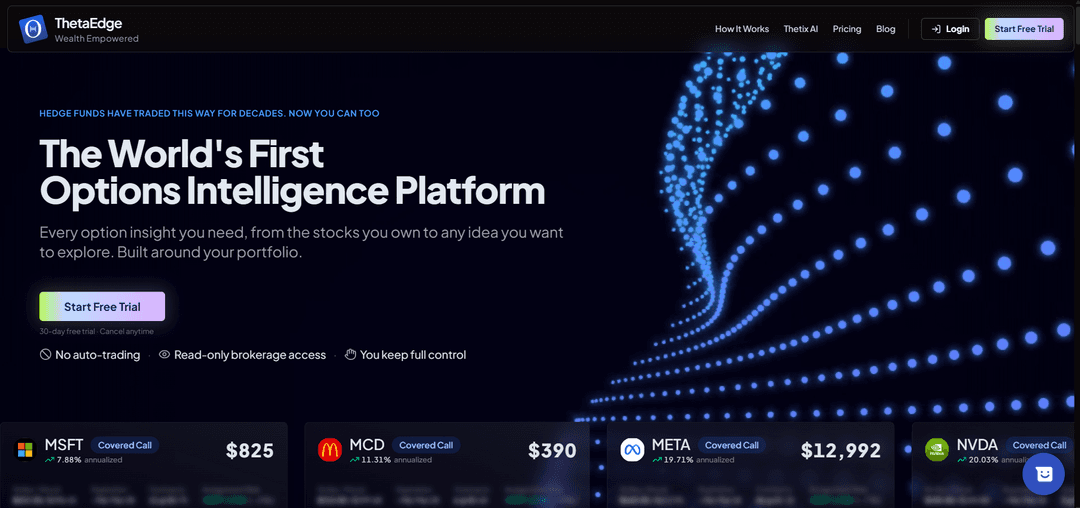Click the MSFT ticker text

[64, 445]
